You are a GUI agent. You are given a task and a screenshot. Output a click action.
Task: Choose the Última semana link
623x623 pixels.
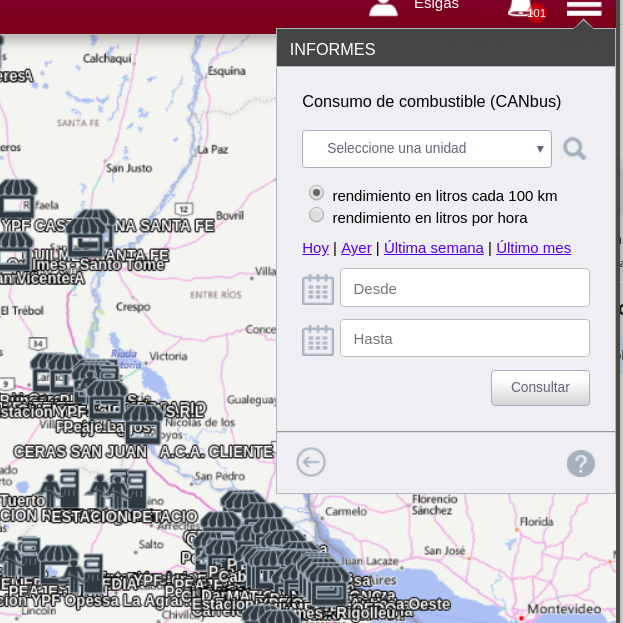(x=433, y=248)
